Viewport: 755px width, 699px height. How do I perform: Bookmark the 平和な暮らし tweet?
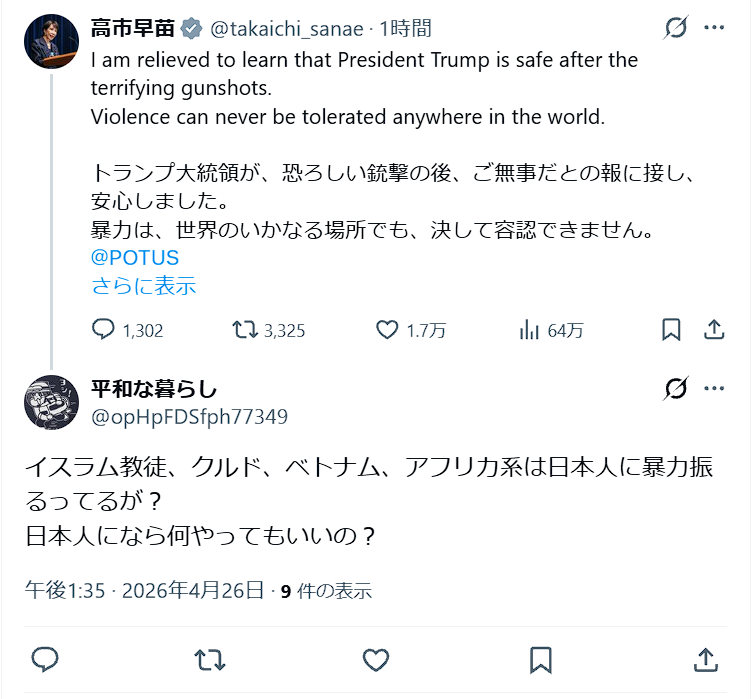tap(541, 659)
